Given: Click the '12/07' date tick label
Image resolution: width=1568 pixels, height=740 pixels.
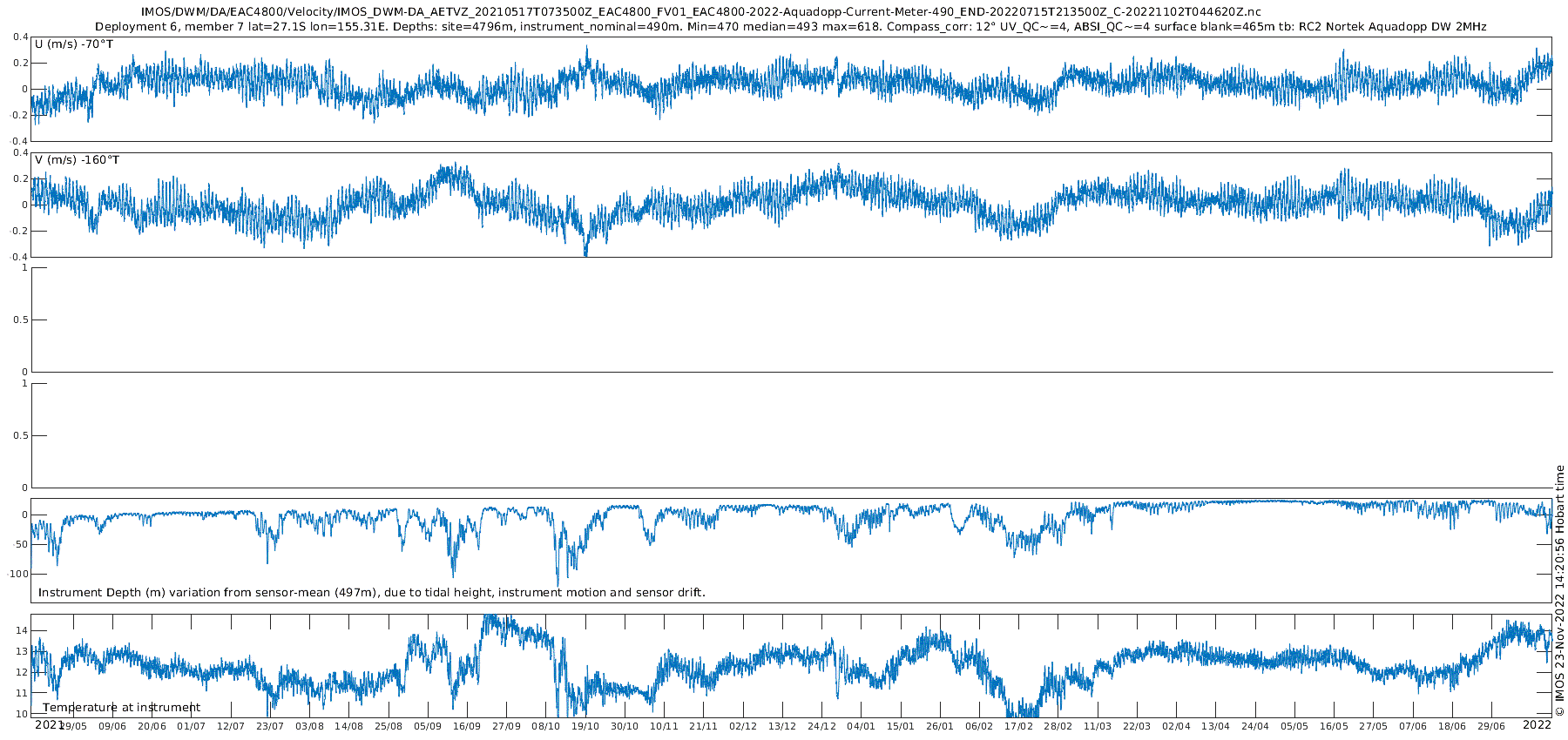Looking at the screenshot, I should (x=231, y=726).
